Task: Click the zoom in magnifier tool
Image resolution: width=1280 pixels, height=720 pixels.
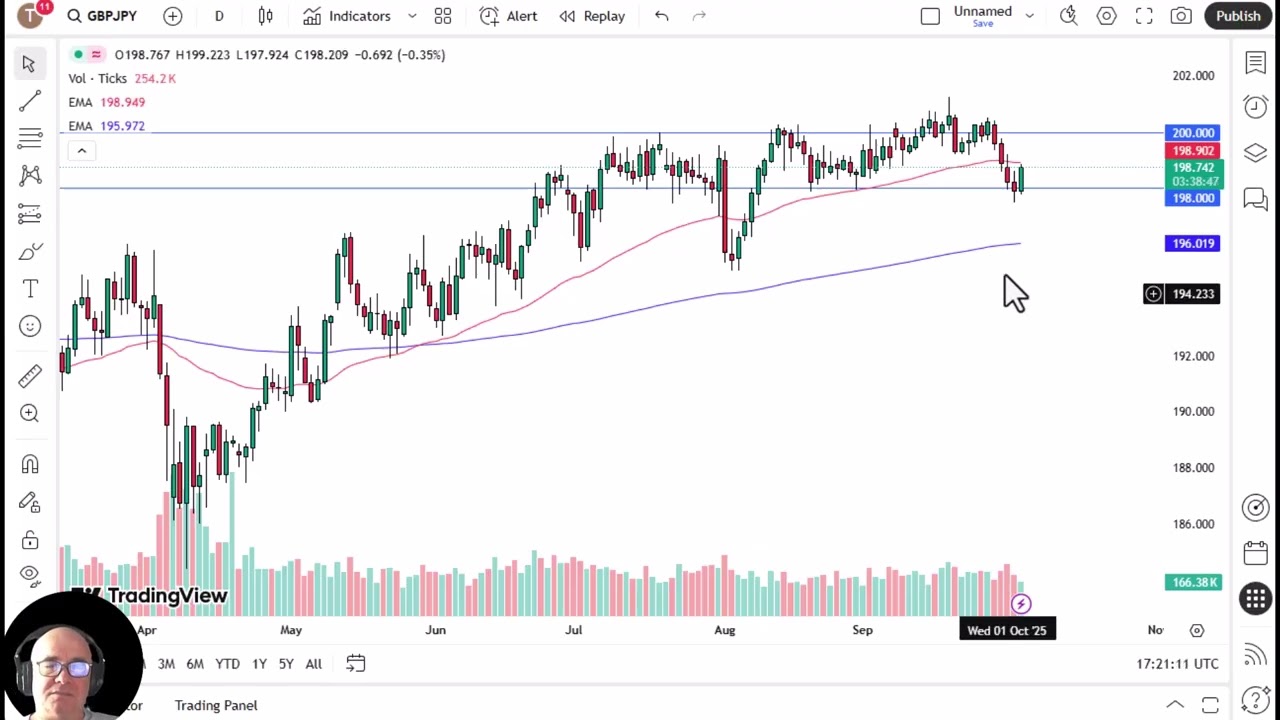Action: point(30,413)
